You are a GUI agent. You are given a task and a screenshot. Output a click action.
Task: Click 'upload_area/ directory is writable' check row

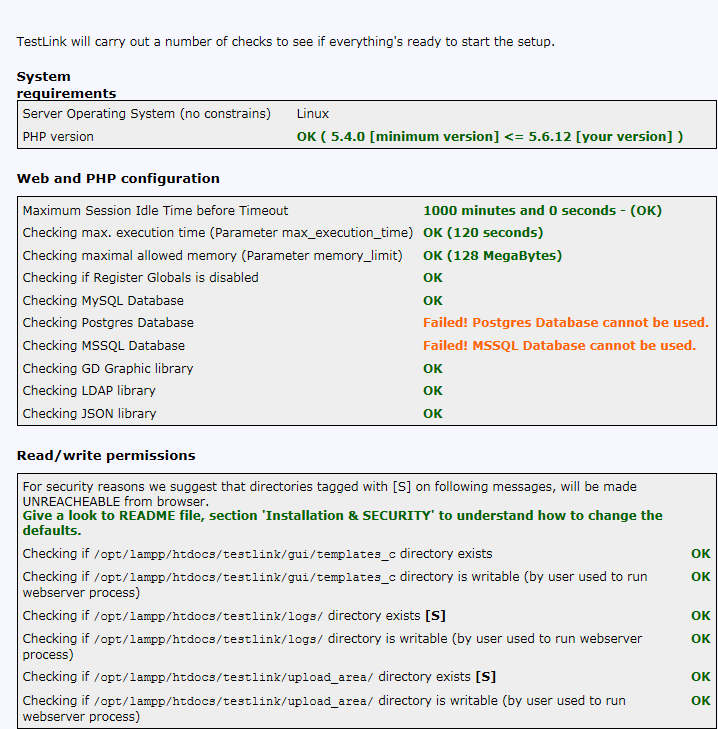pos(324,708)
